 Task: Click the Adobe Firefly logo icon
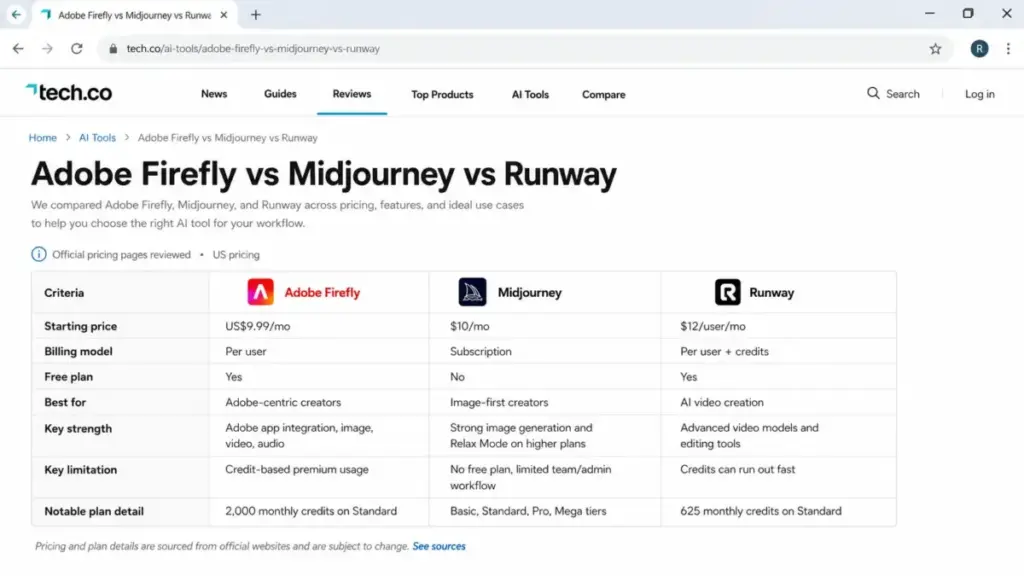[x=260, y=292]
